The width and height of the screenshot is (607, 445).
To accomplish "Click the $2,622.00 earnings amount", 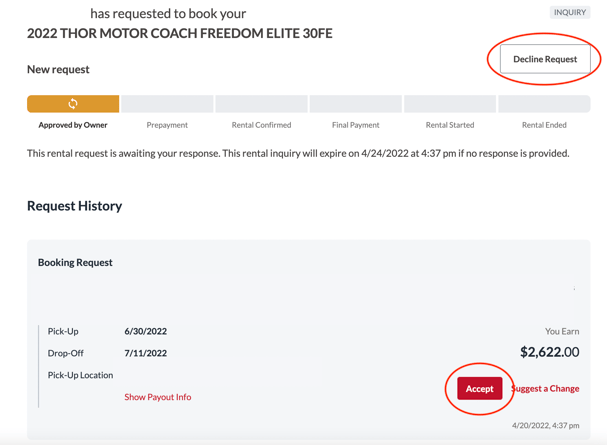I will click(549, 352).
